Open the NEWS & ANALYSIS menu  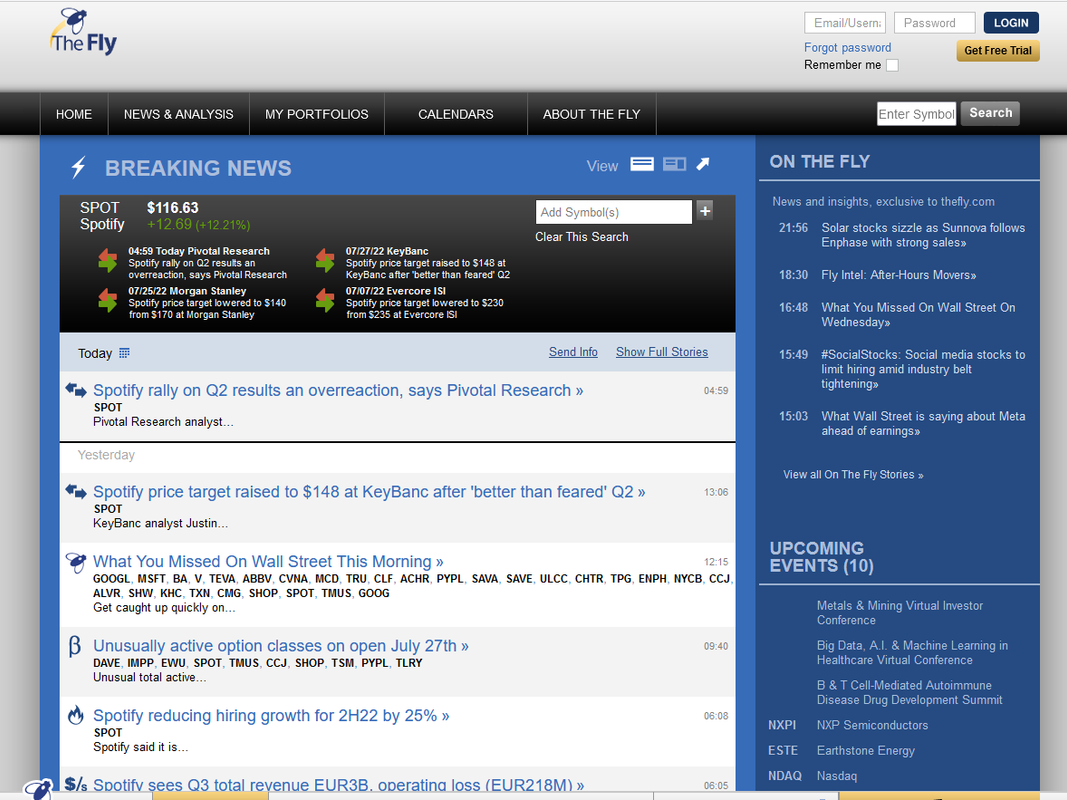coord(178,114)
